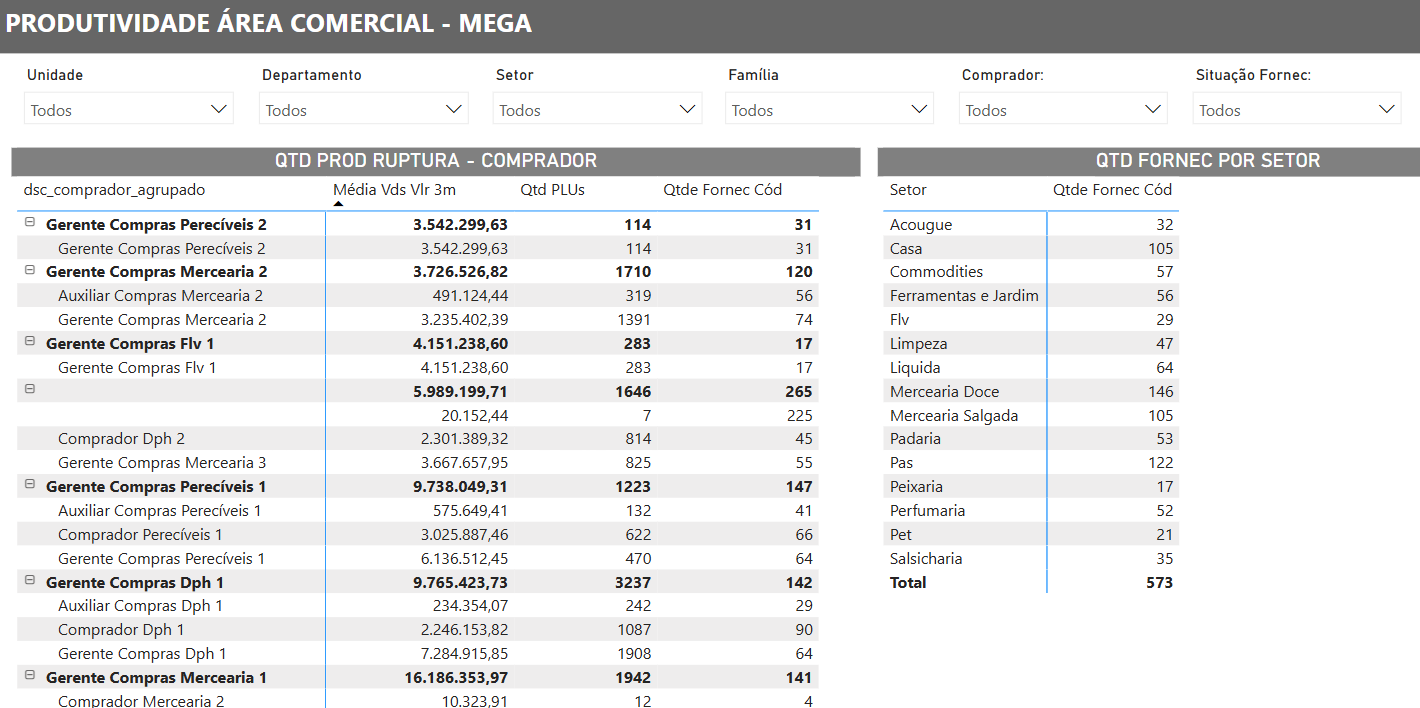This screenshot has height=708, width=1420.
Task: Select the Comprador Perecíveis 1 row
Action: (x=418, y=534)
